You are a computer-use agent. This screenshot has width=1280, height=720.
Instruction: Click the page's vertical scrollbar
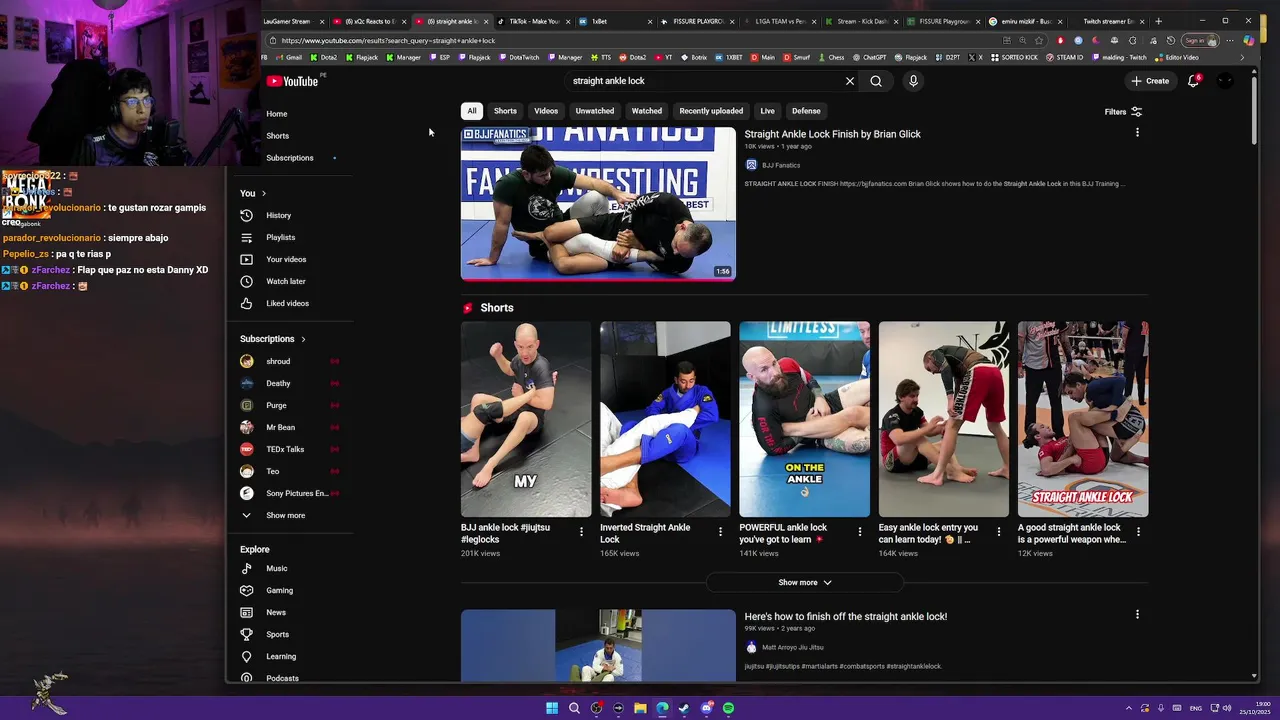pos(1254,110)
